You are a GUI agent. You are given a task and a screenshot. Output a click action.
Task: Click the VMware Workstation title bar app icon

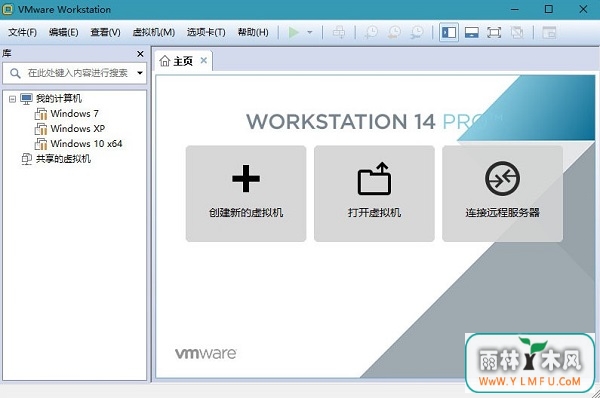7,9
